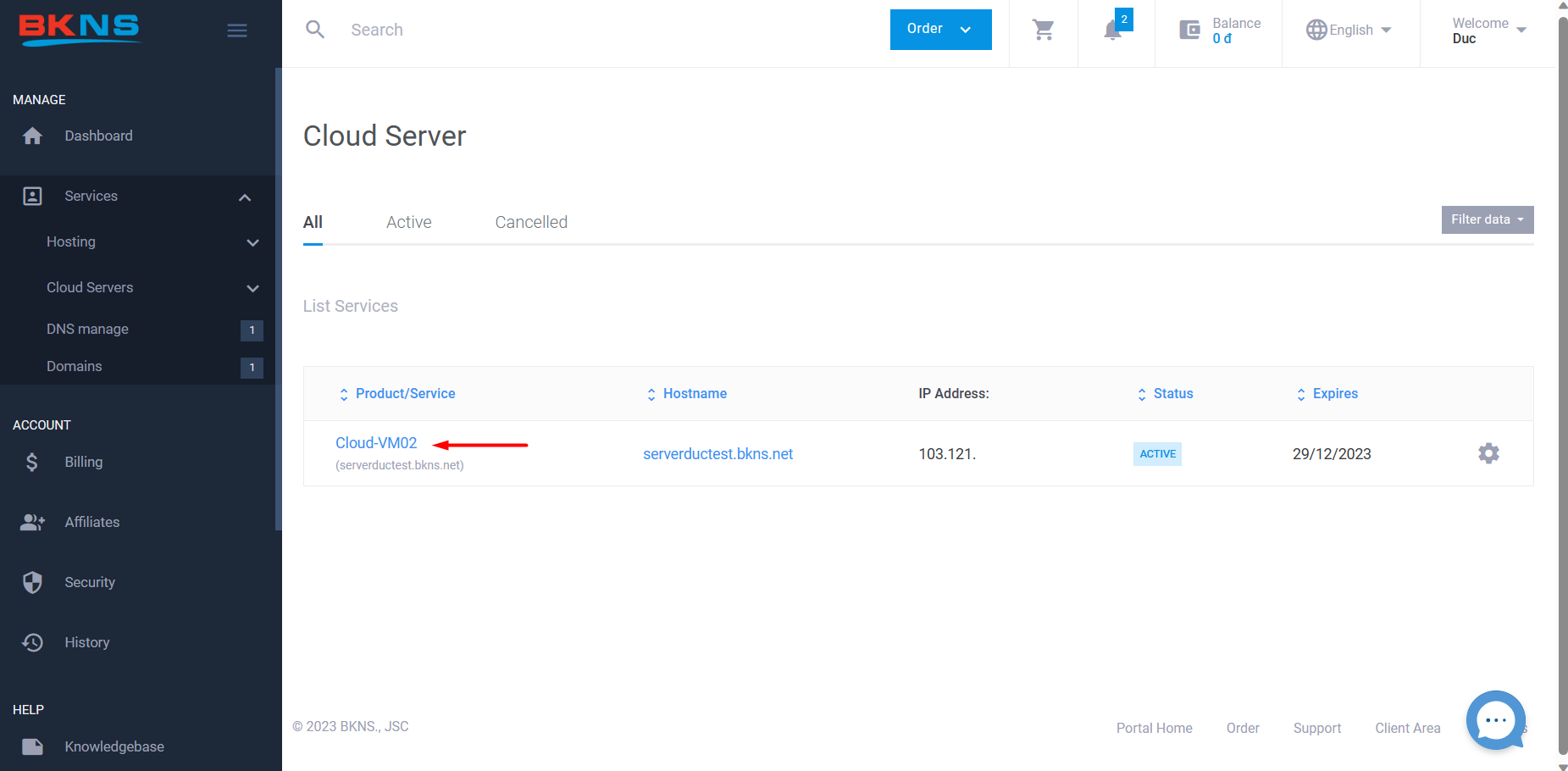Screen dimensions: 1568x771
Task: Collapse the Services section chevron
Action: point(245,197)
